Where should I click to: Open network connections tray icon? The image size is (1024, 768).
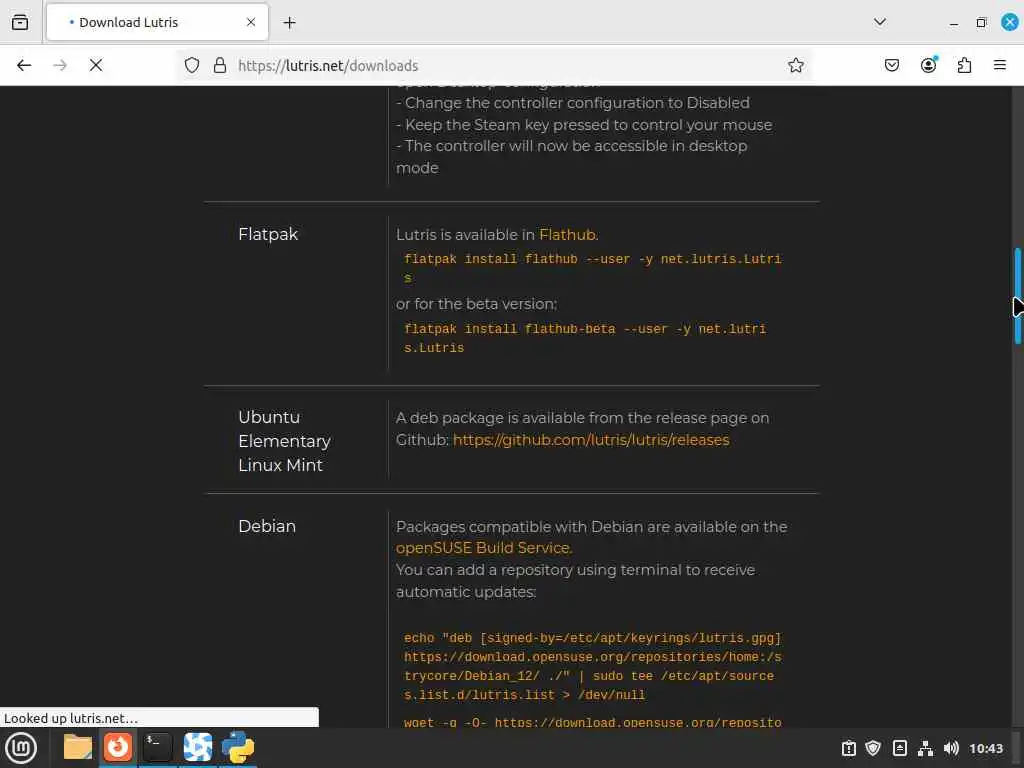point(925,748)
